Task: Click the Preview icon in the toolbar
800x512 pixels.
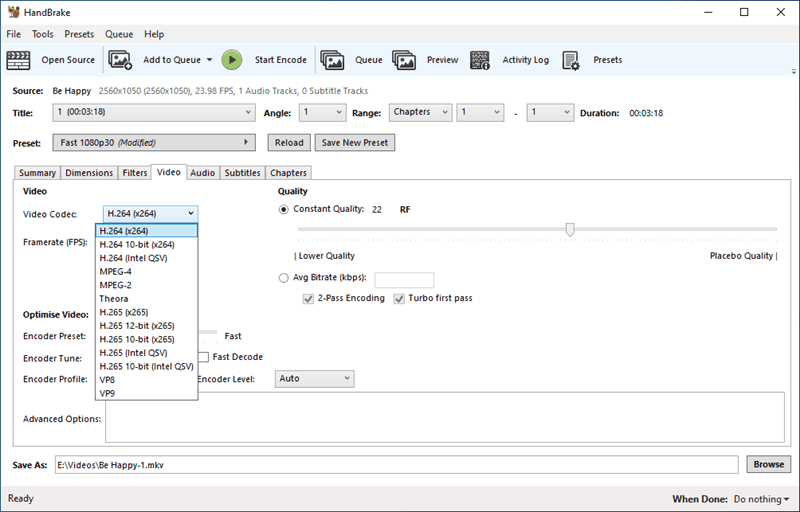Action: click(x=404, y=60)
